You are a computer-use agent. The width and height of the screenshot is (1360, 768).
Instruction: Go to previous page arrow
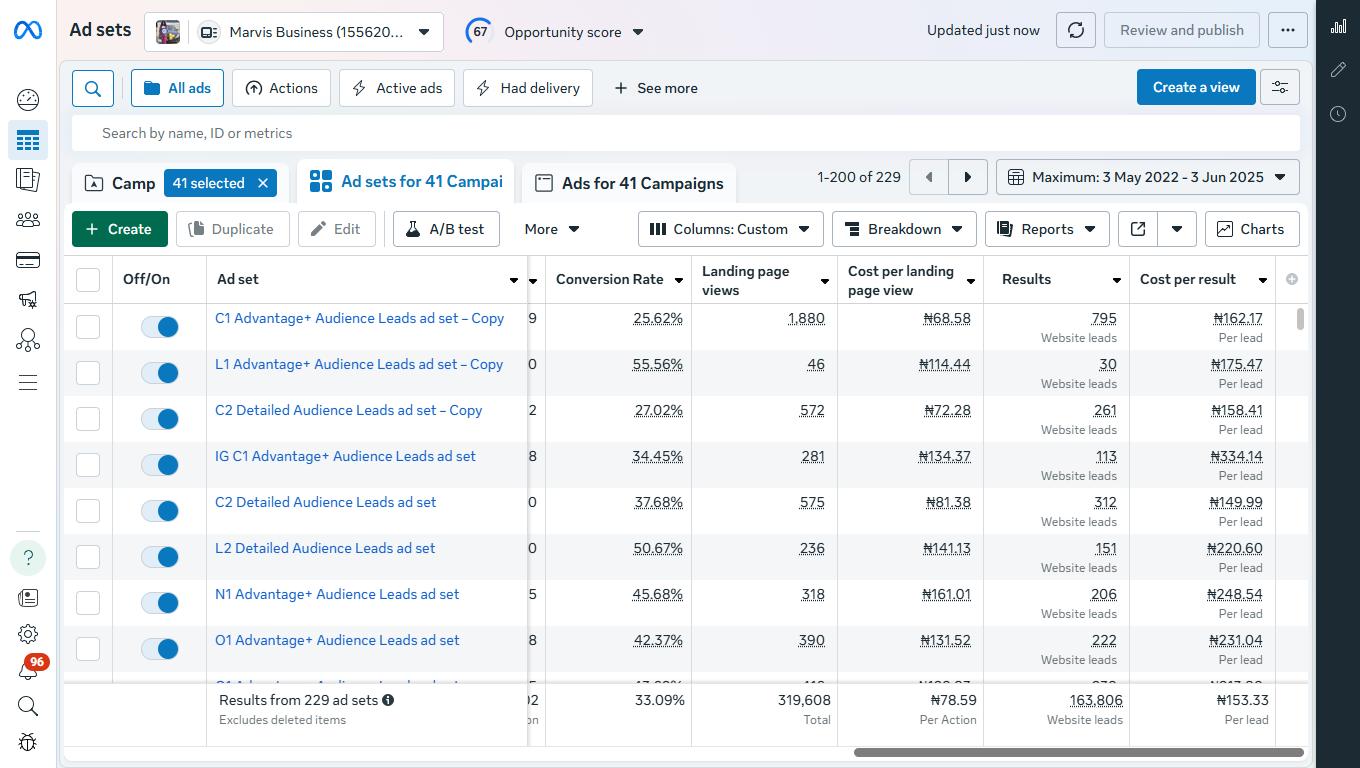(x=929, y=177)
